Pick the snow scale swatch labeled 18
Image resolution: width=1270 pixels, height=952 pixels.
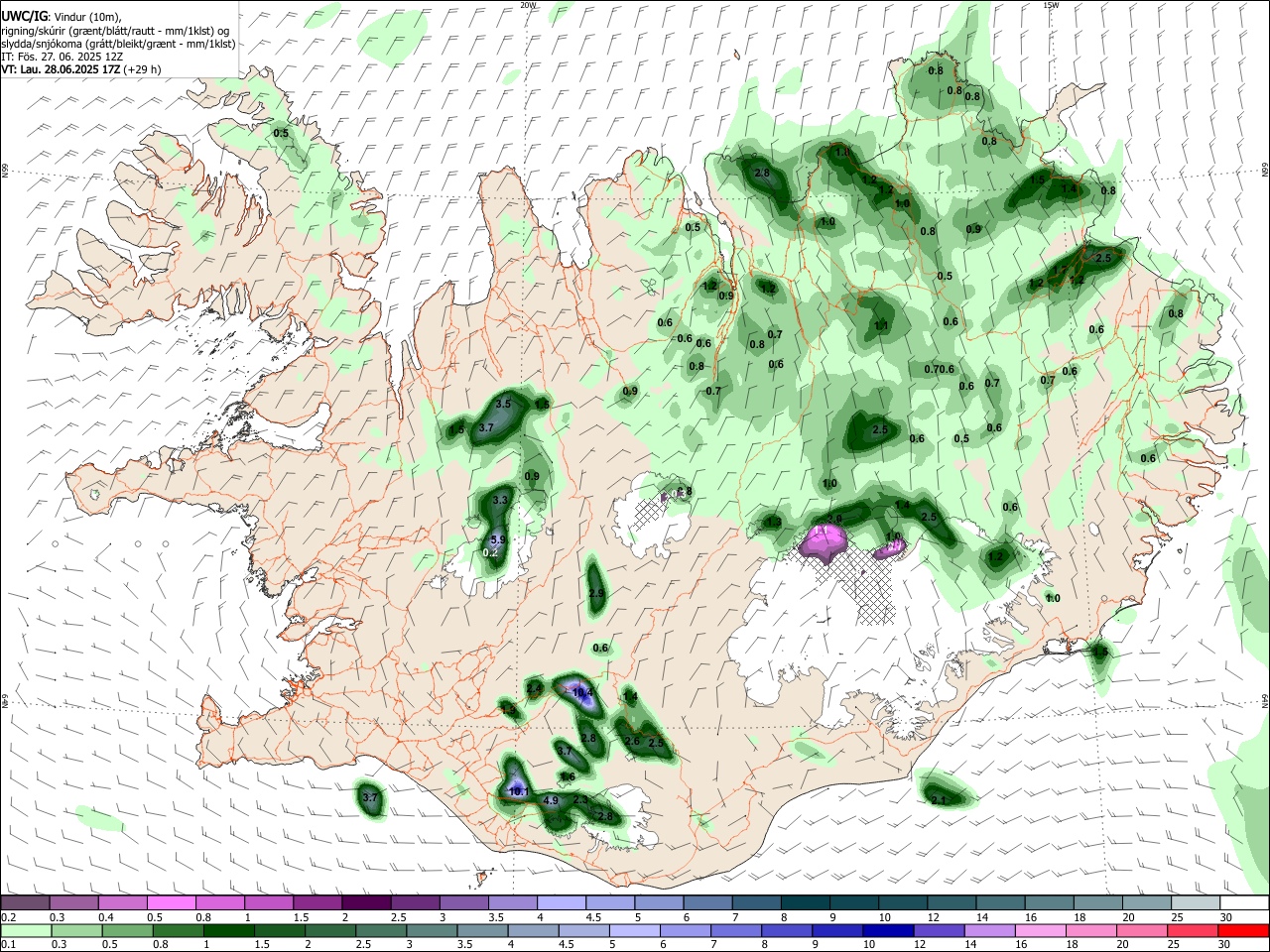pyautogui.click(x=1098, y=903)
